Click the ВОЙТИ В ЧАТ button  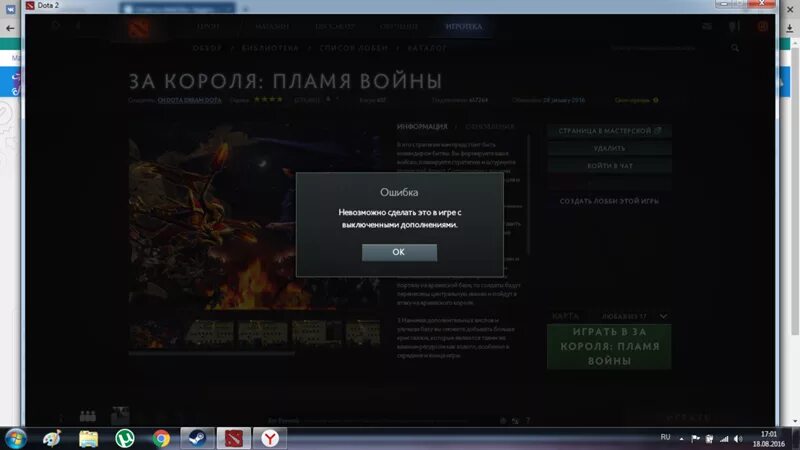coord(609,166)
